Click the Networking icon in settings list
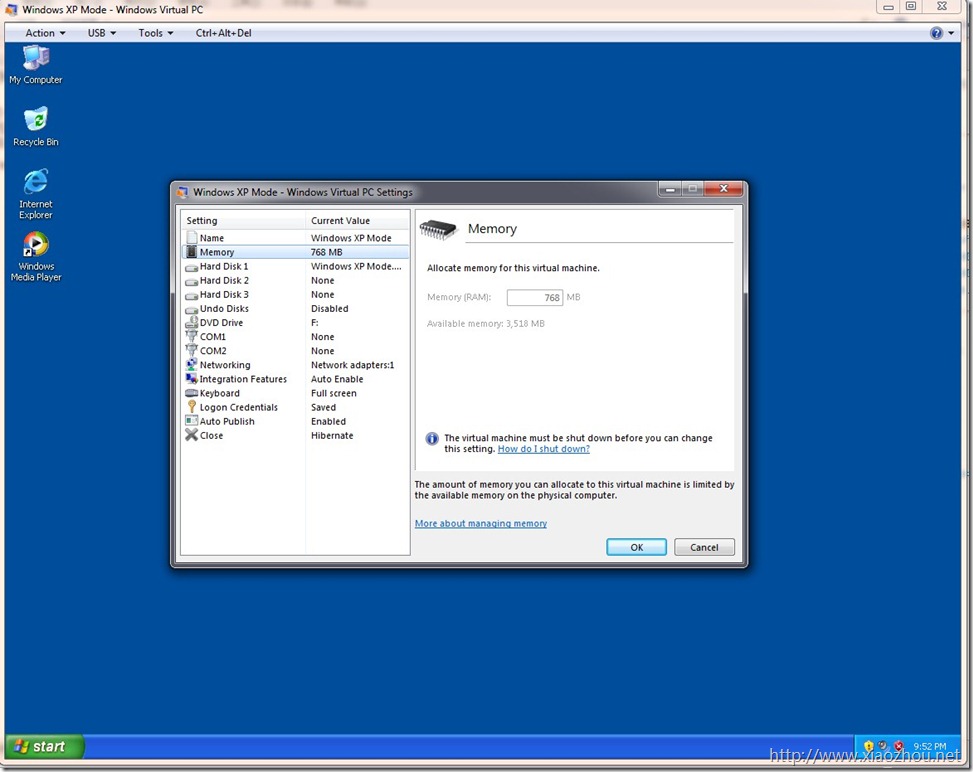Image resolution: width=973 pixels, height=772 pixels. point(192,365)
